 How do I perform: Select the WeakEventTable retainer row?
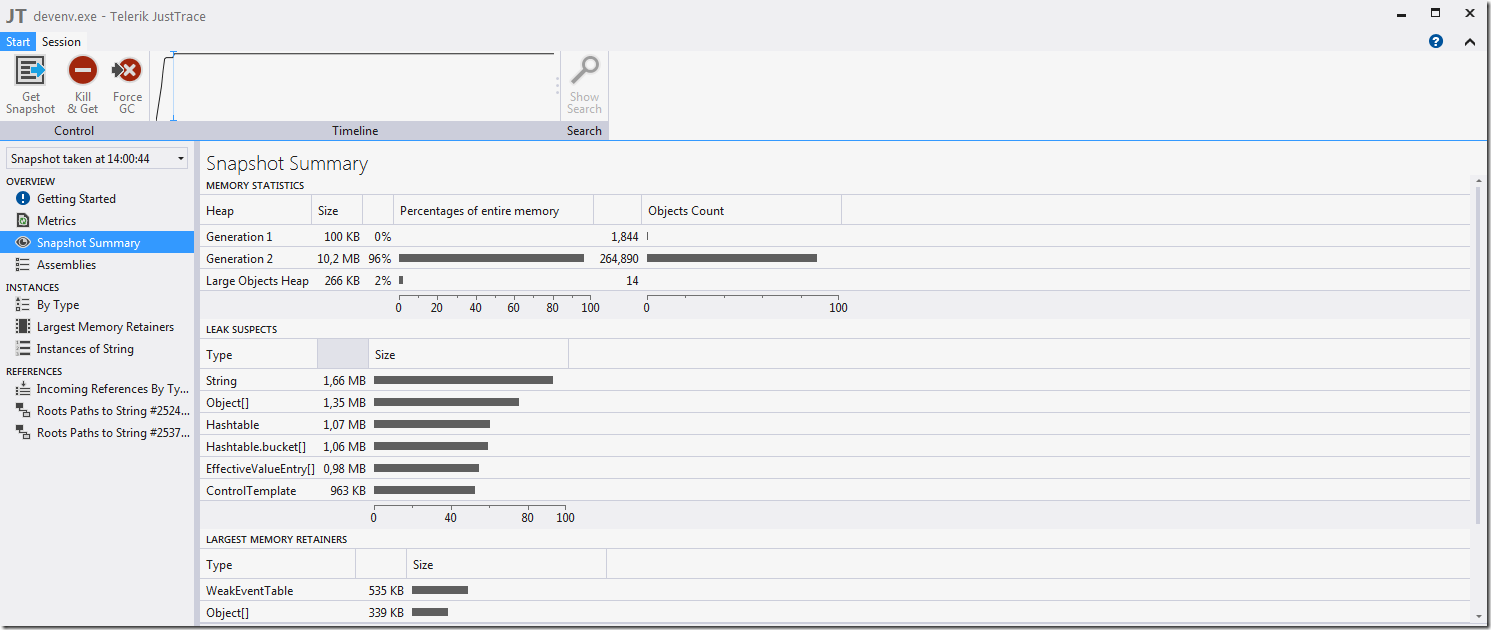click(835, 591)
